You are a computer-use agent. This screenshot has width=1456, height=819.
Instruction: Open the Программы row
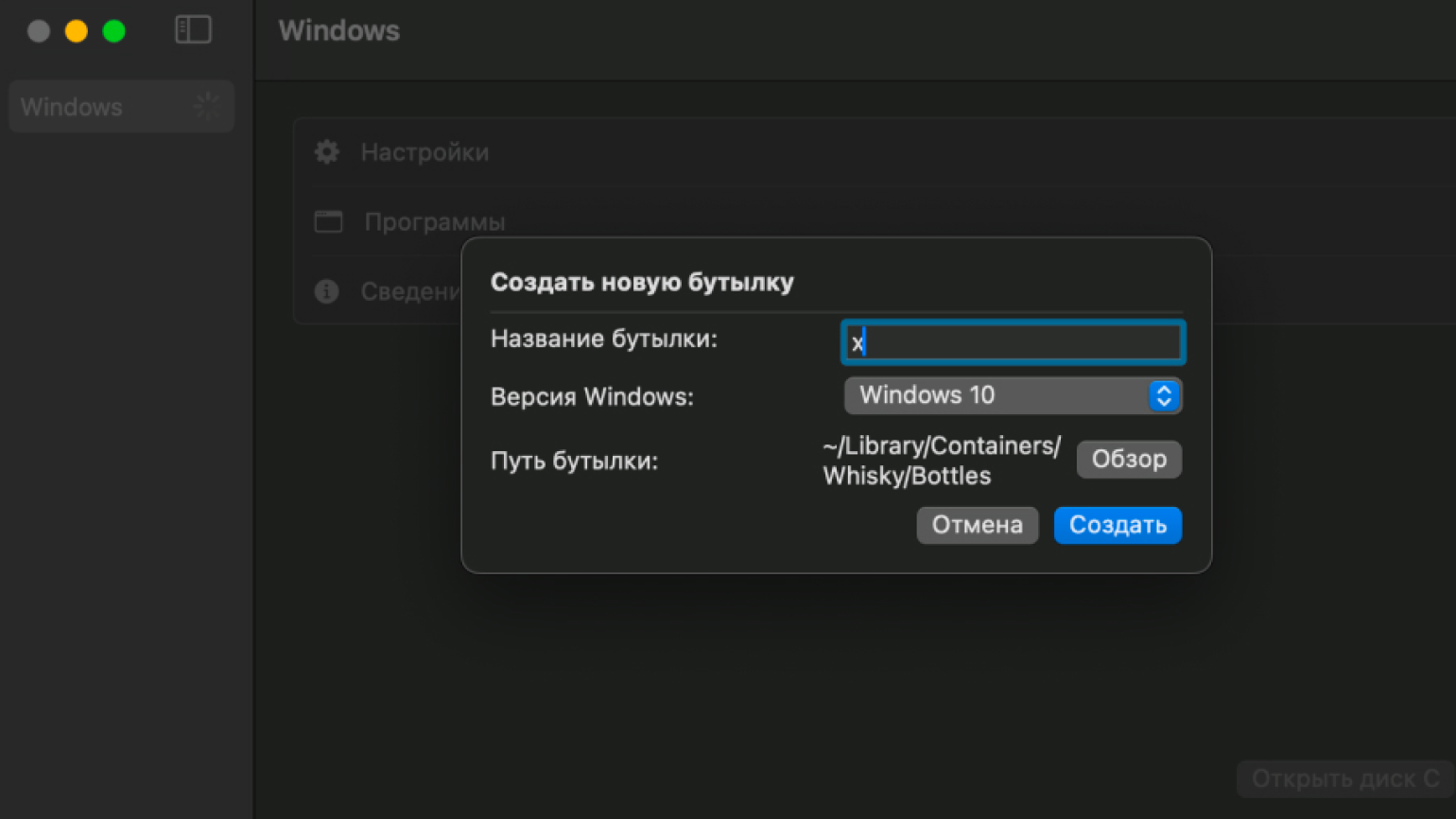435,222
